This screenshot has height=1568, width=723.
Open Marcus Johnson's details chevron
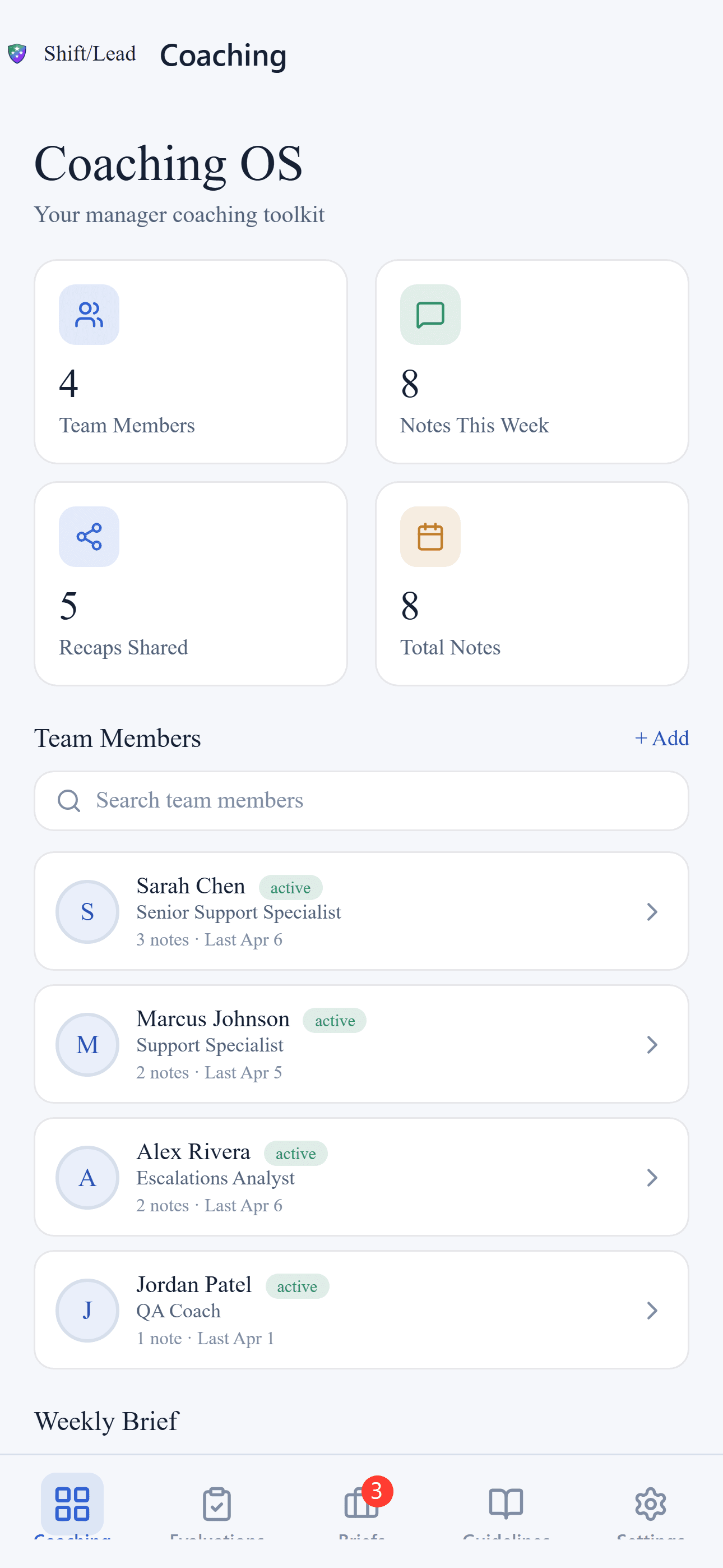pyautogui.click(x=652, y=1045)
